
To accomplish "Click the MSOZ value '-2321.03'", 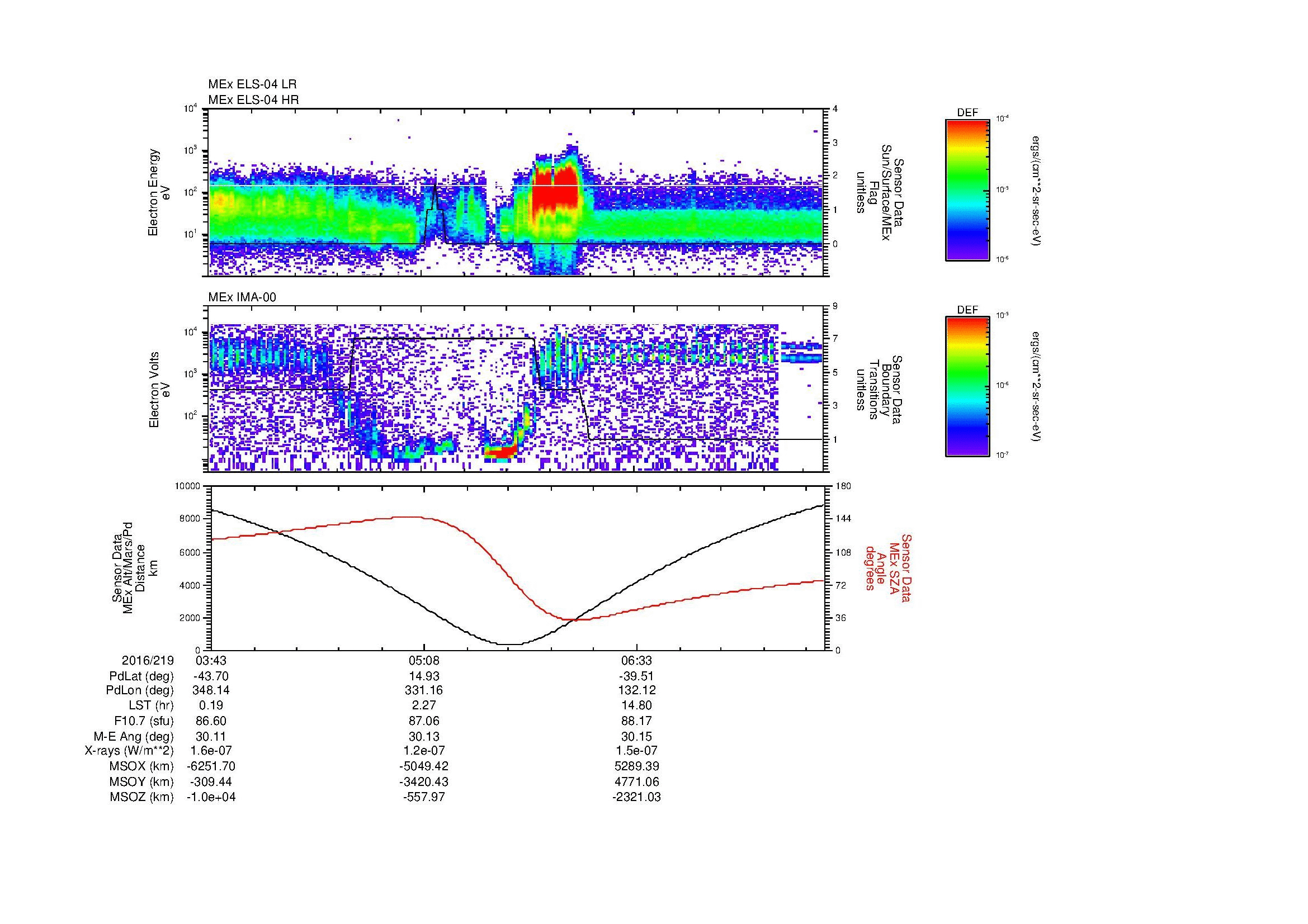I will point(636,797).
